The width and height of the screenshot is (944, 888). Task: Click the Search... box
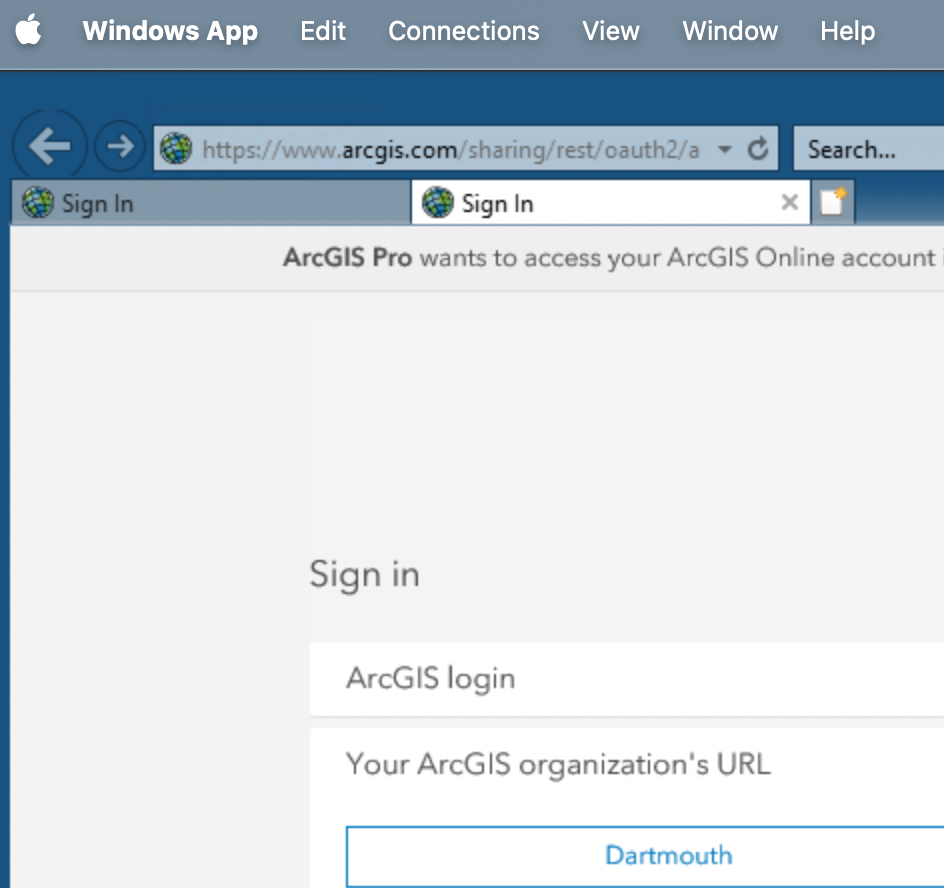coord(868,148)
